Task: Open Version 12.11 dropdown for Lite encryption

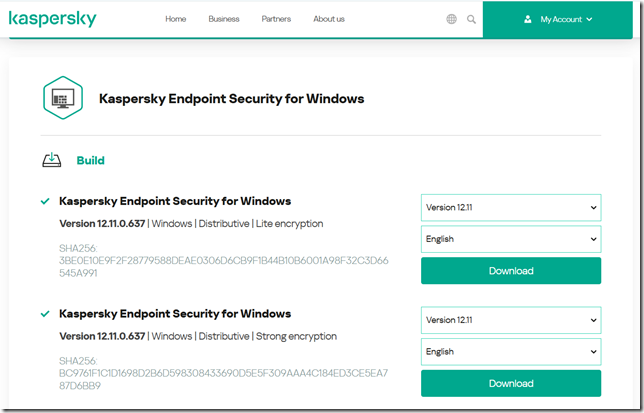Action: tap(510, 207)
